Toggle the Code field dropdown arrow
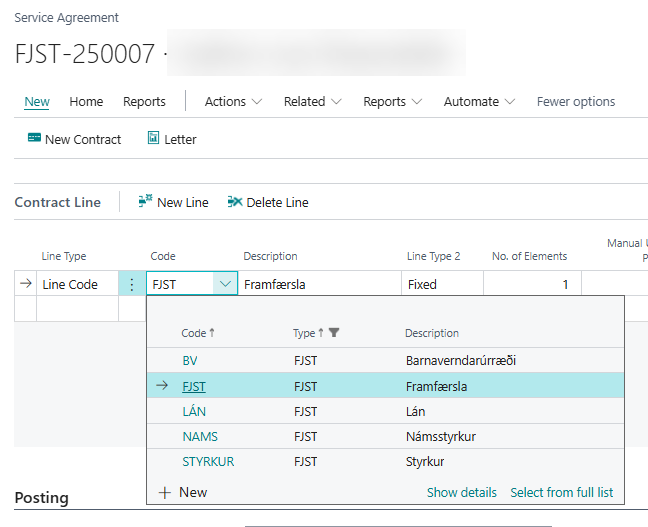The image size is (648, 527). coord(224,284)
